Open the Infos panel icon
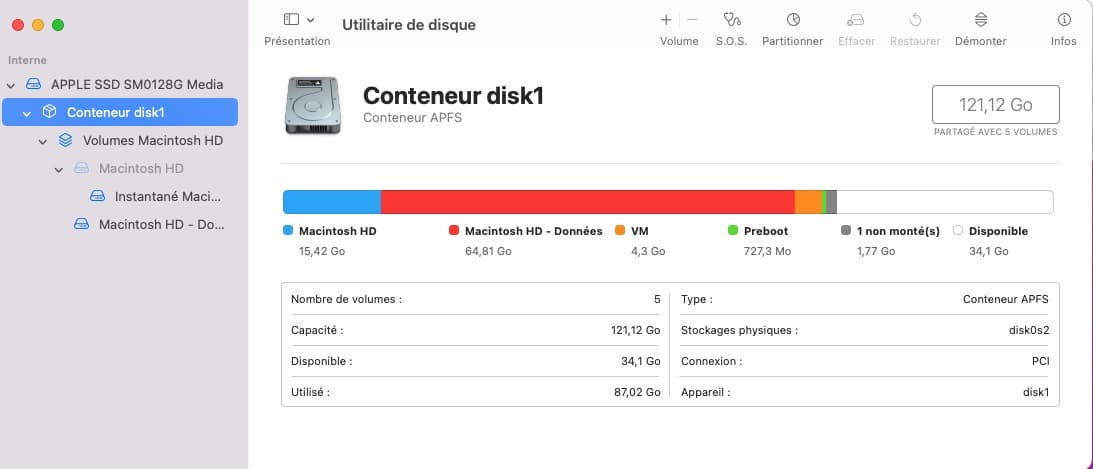Screen dimensions: 1093x469 [1063, 20]
